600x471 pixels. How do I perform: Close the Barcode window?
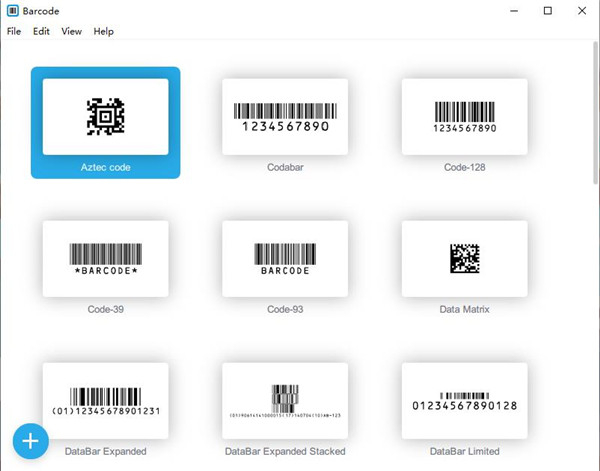582,11
